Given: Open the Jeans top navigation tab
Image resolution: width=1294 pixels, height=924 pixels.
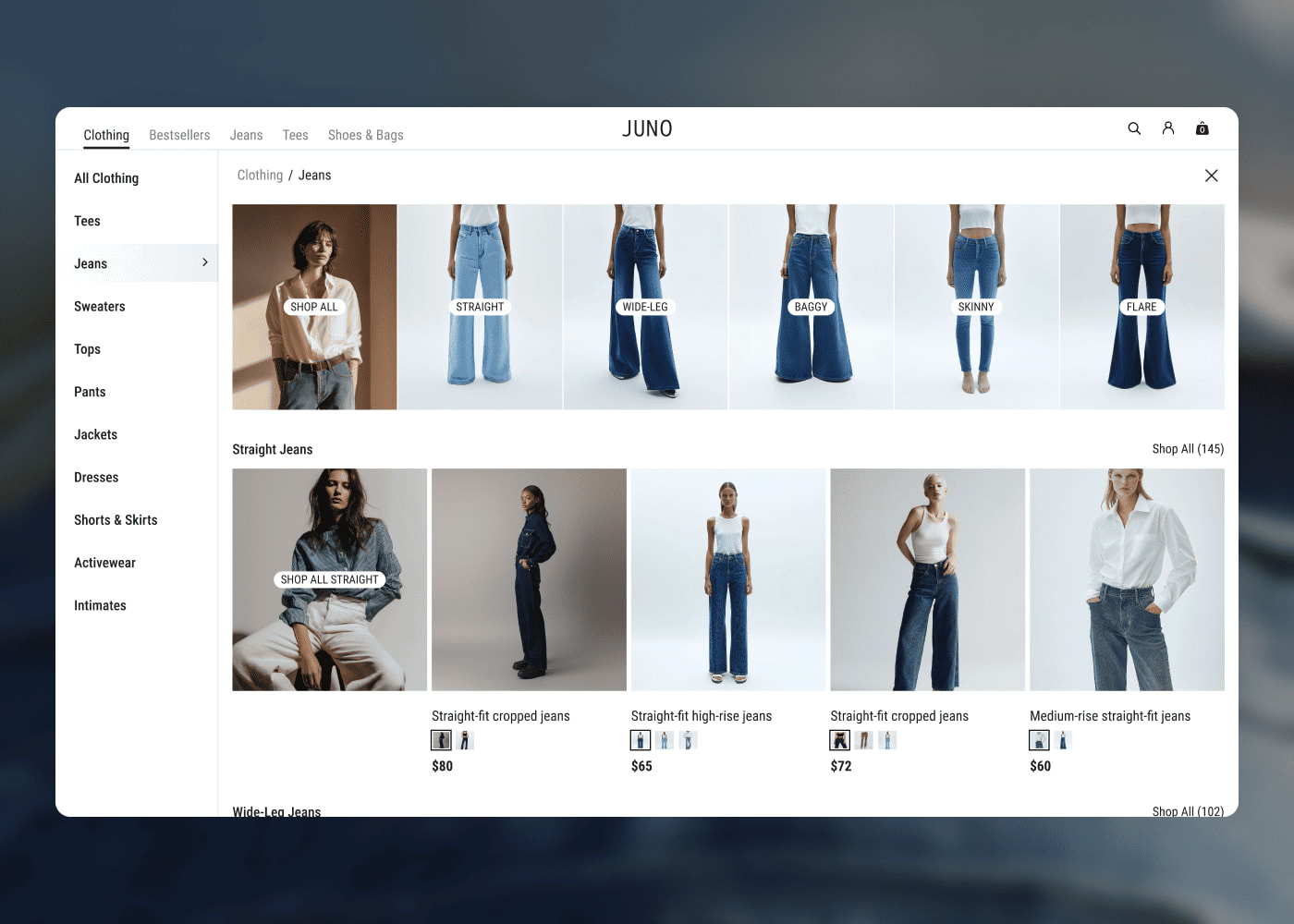Looking at the screenshot, I should point(246,135).
